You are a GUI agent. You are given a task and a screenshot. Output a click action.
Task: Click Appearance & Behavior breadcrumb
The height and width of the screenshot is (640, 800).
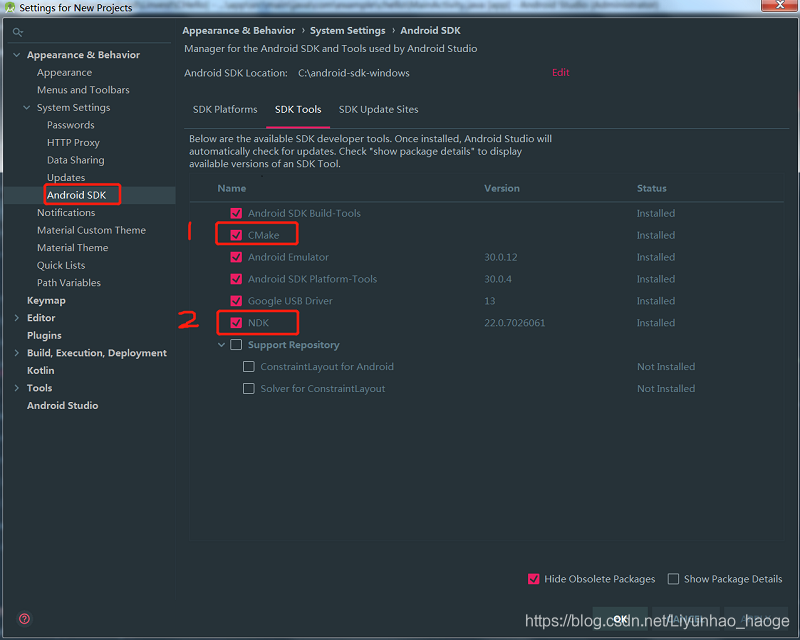239,31
